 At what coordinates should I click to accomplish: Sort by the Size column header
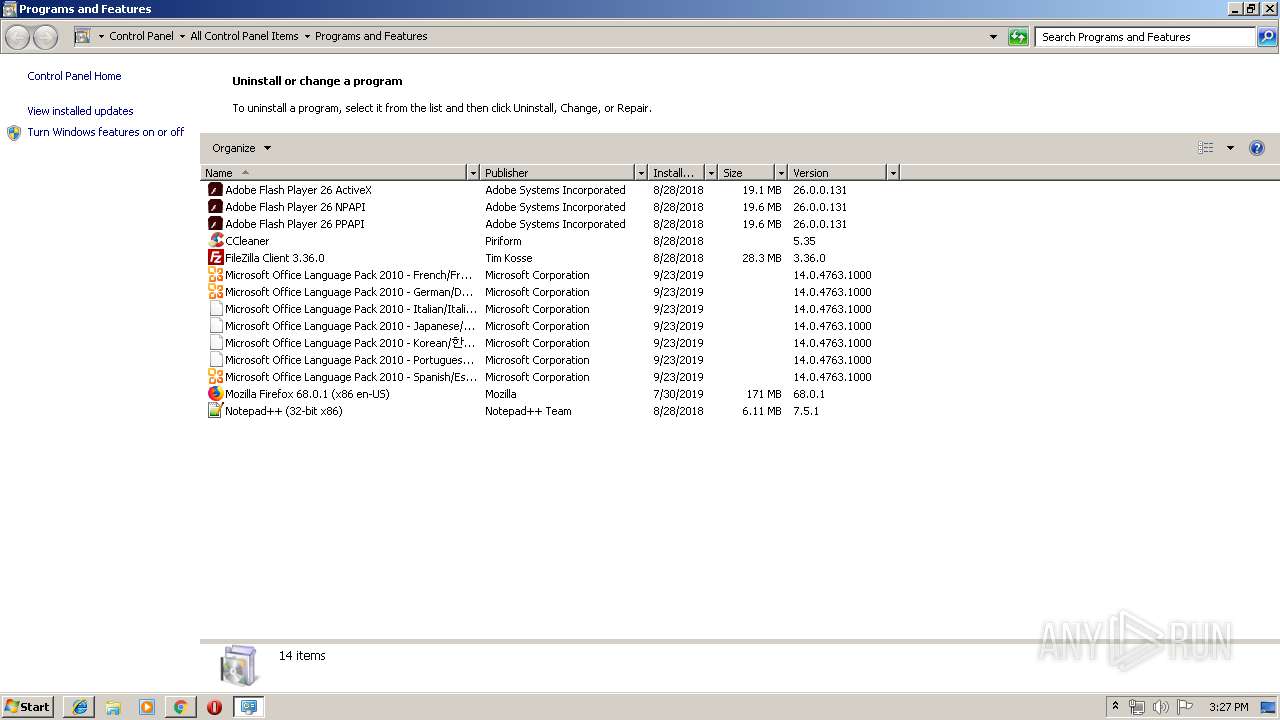pyautogui.click(x=747, y=173)
